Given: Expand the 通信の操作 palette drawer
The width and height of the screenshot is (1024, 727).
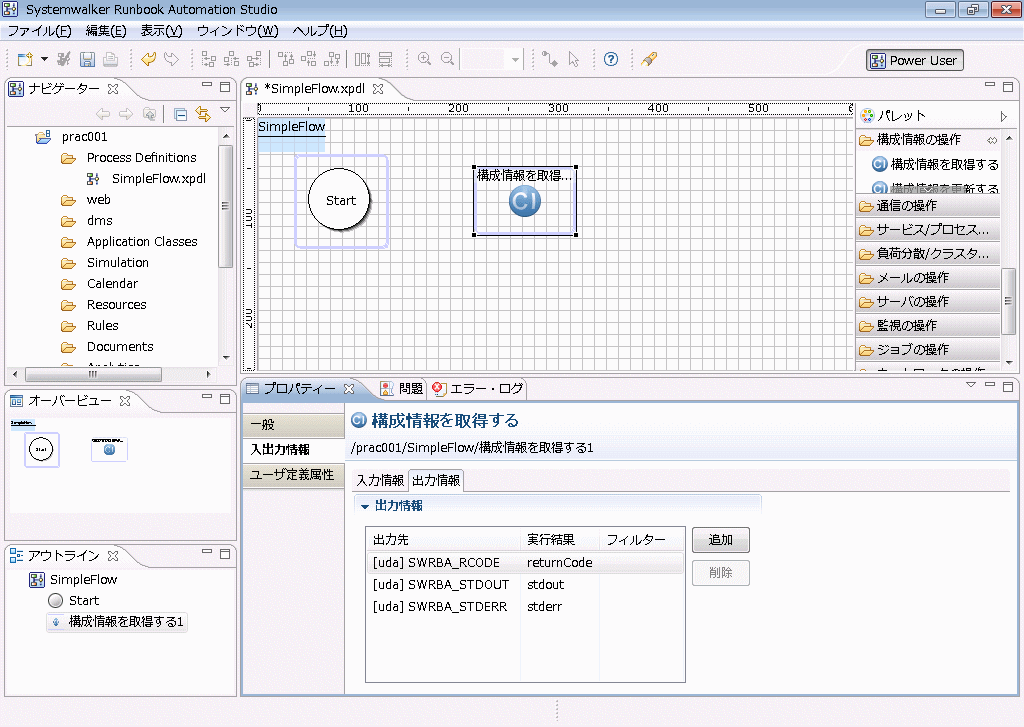Looking at the screenshot, I should point(927,206).
